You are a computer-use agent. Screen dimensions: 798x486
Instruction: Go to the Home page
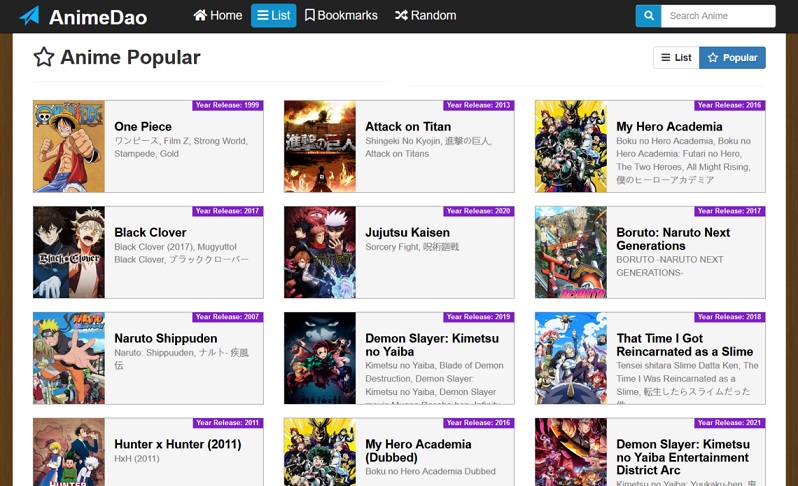217,16
